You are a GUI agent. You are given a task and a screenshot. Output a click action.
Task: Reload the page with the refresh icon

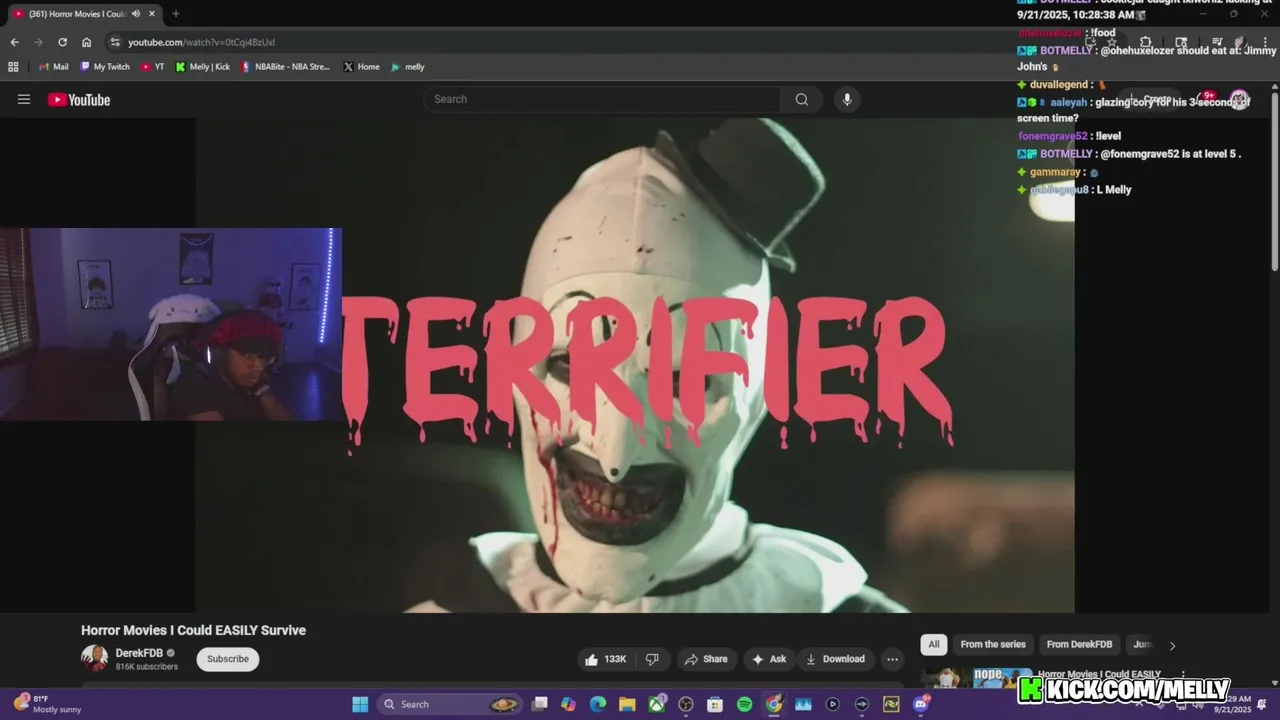(62, 42)
